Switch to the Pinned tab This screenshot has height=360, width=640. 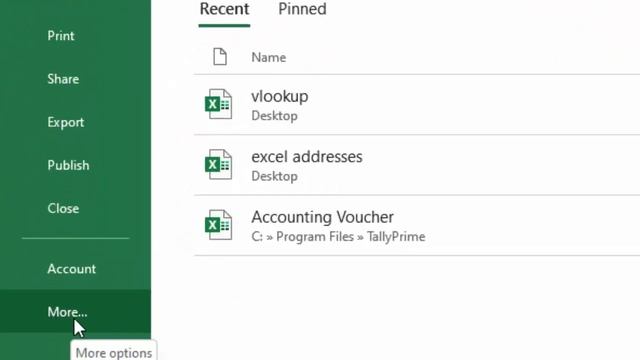(302, 9)
